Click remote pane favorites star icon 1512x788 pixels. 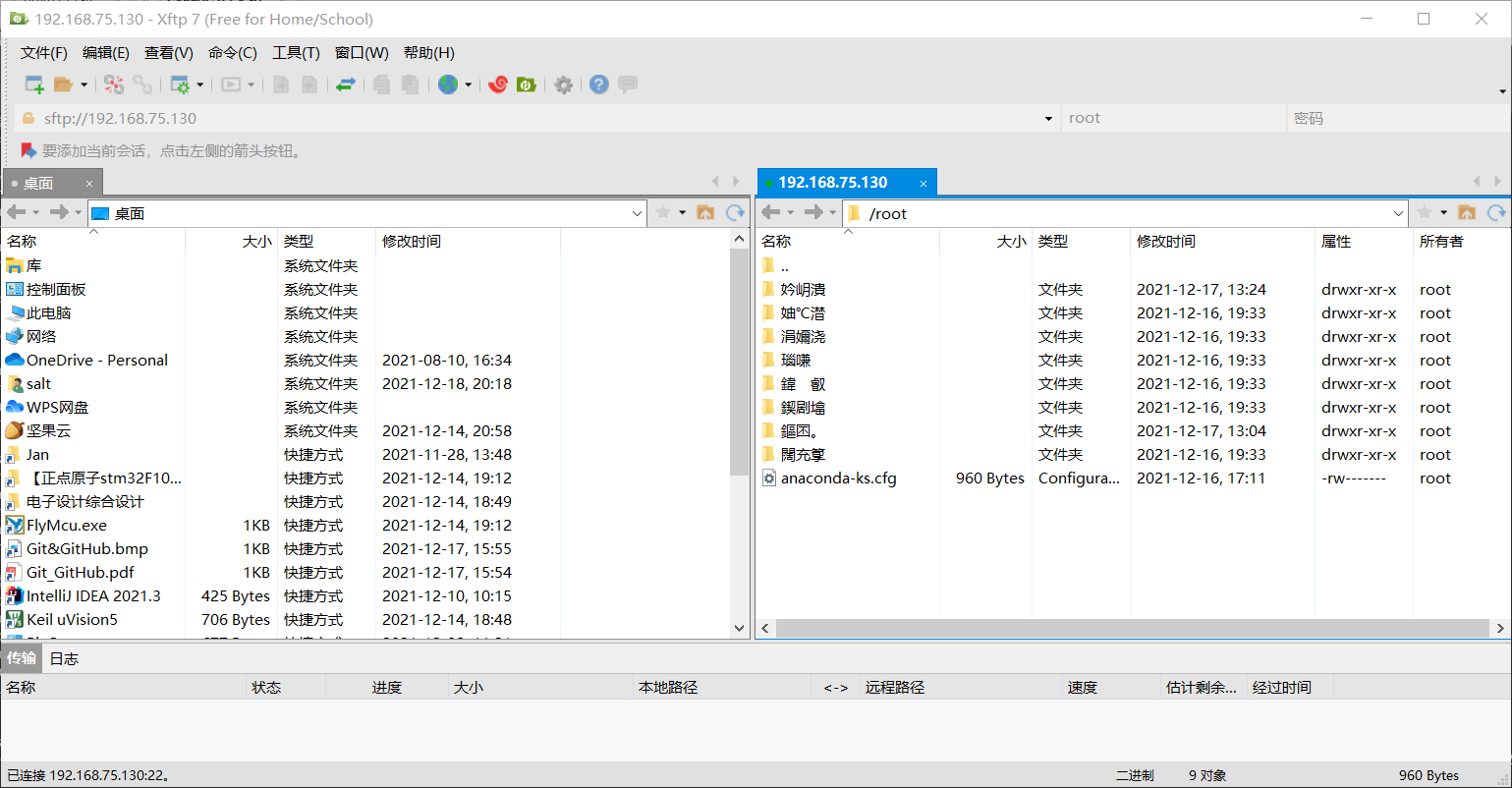point(1425,212)
